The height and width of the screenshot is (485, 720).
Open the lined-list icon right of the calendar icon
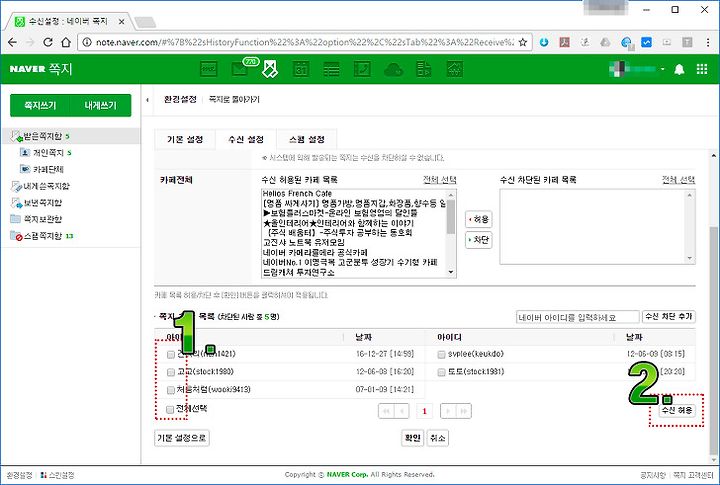[x=332, y=69]
